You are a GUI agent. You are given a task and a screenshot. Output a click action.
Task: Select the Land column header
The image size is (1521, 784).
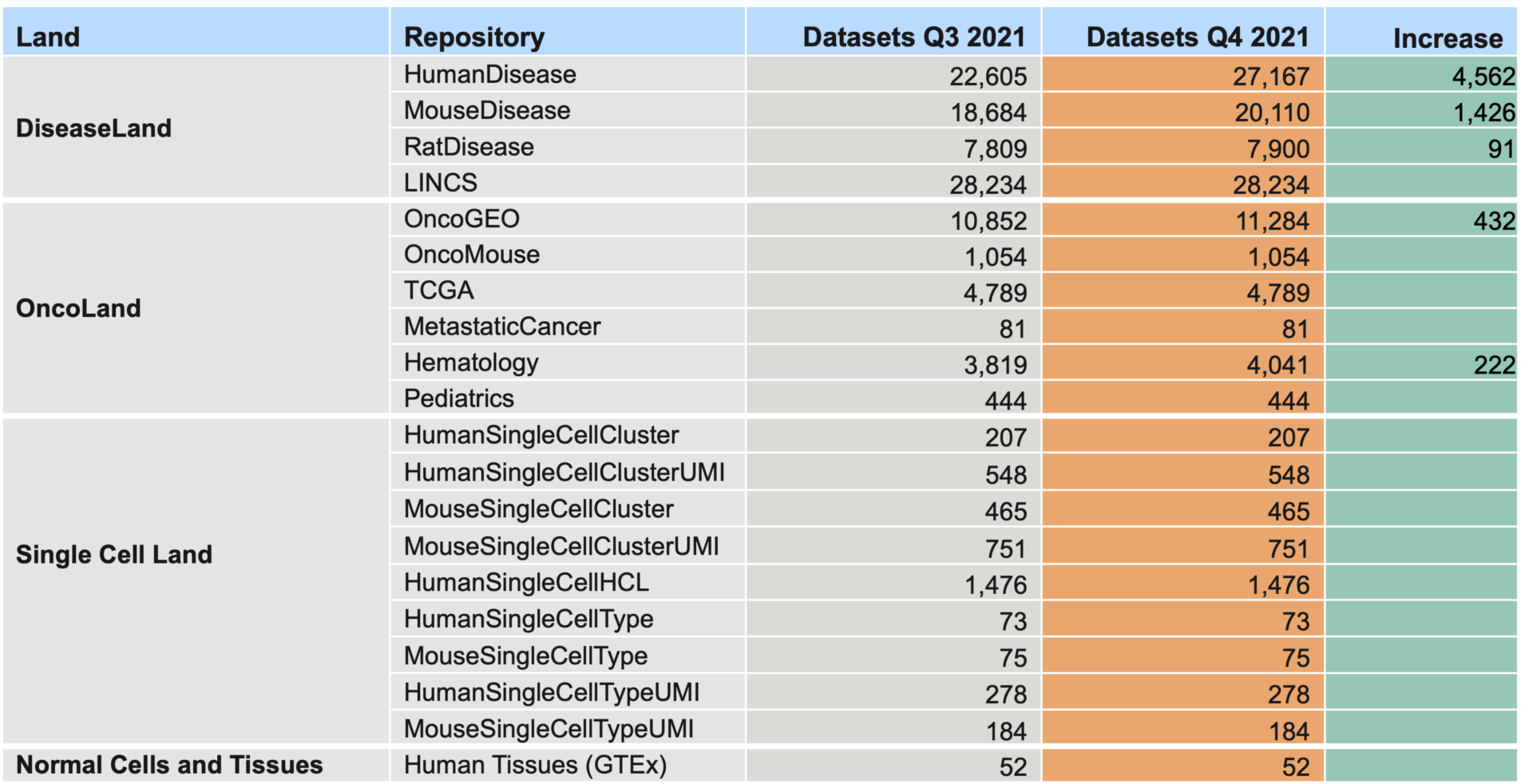point(48,37)
